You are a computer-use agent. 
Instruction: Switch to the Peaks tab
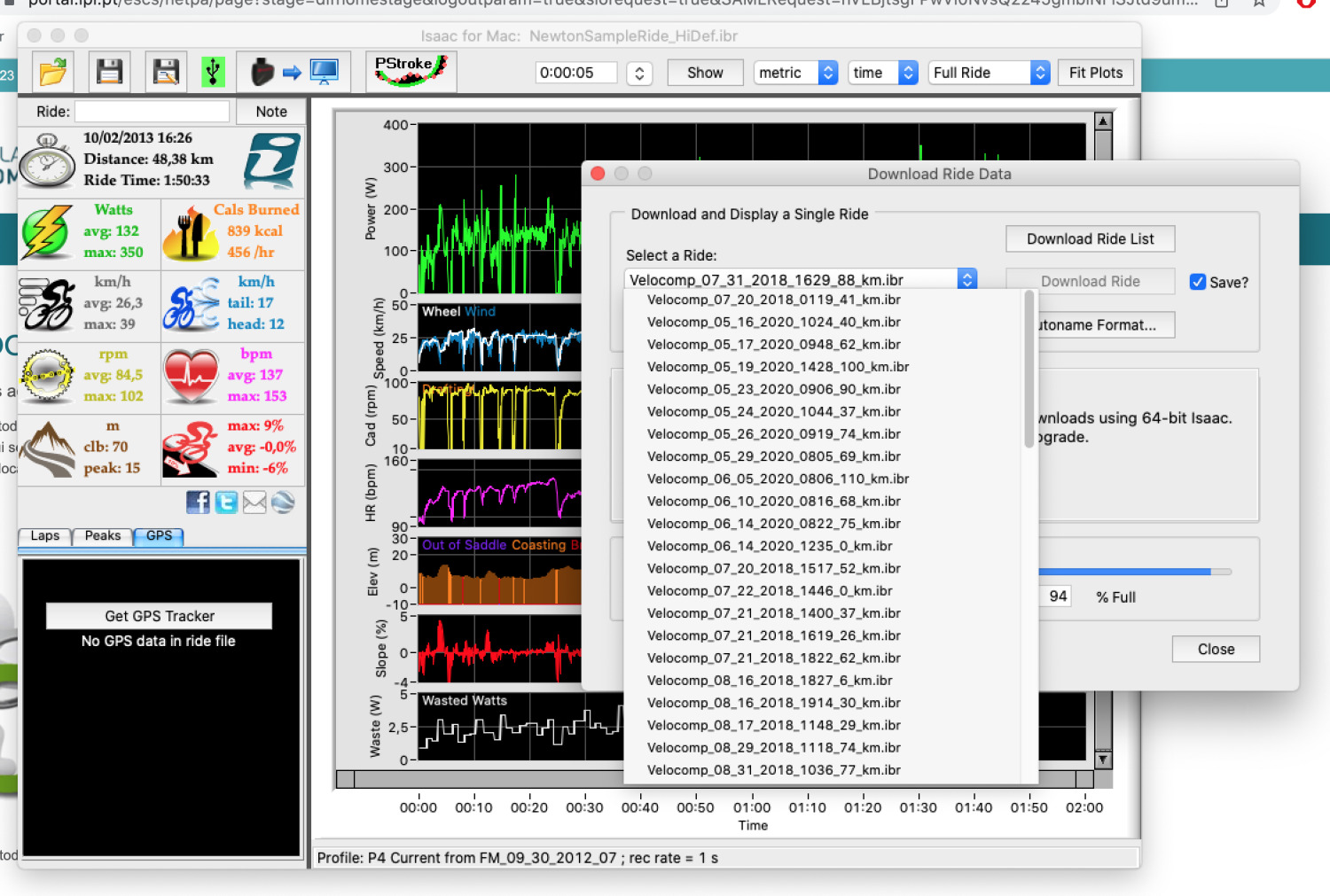103,536
